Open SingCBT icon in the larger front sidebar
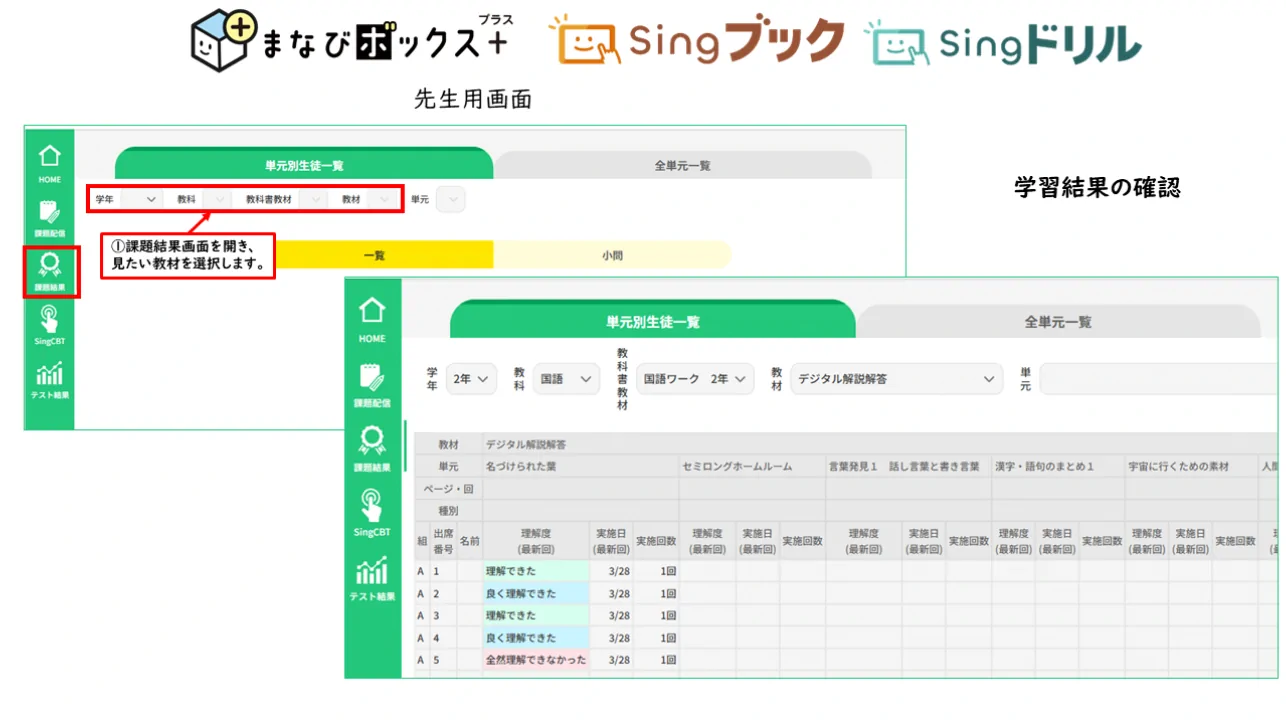The width and height of the screenshot is (1286, 724). pyautogui.click(x=372, y=511)
